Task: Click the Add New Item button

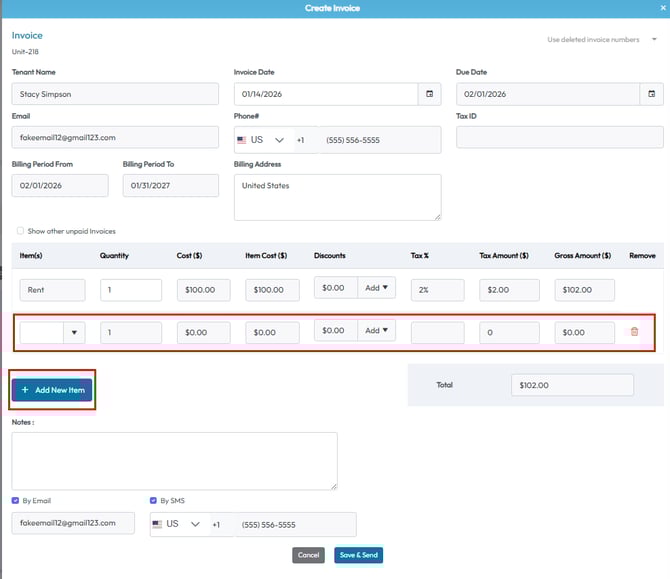Action: (x=52, y=390)
